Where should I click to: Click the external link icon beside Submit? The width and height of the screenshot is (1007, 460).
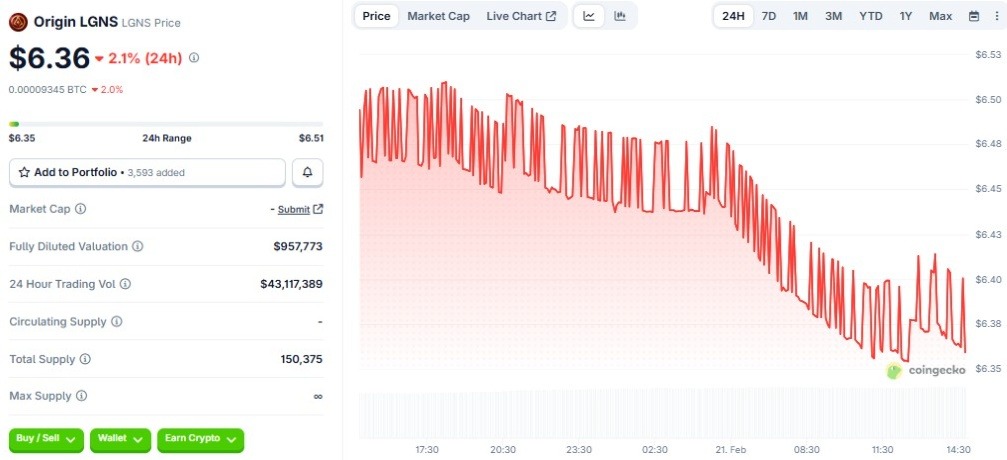pos(318,209)
